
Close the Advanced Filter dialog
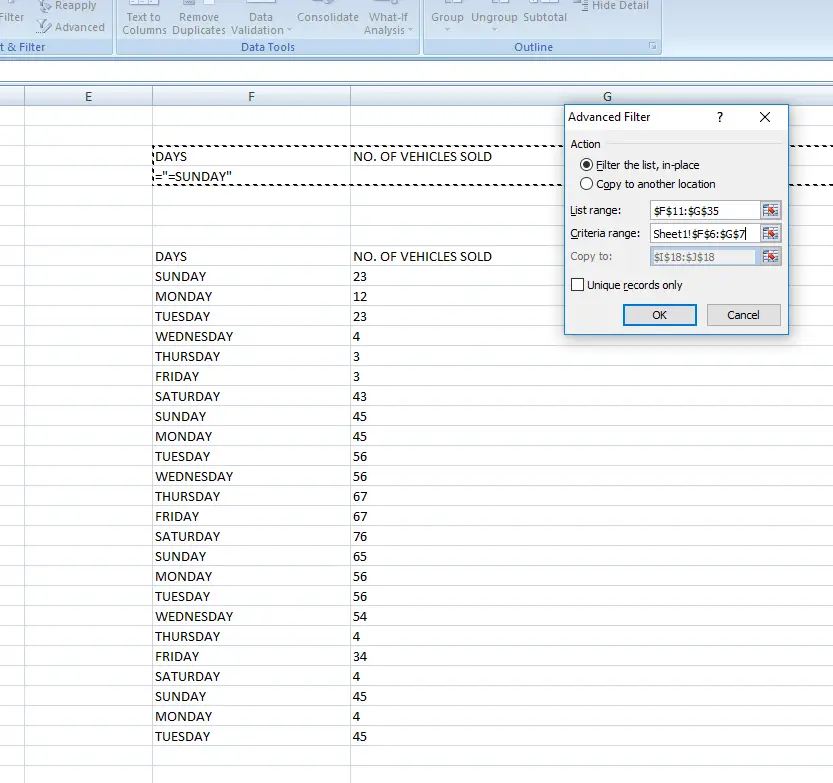(x=764, y=117)
